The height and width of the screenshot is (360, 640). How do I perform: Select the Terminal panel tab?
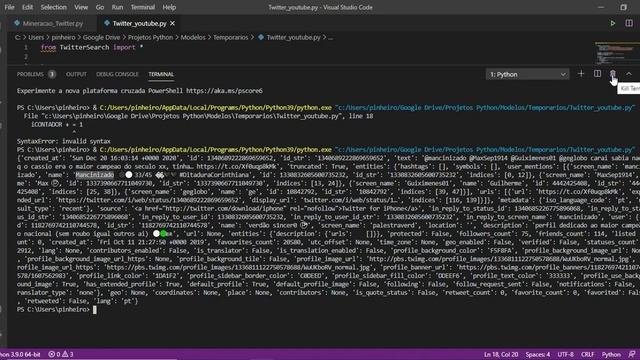pyautogui.click(x=161, y=74)
